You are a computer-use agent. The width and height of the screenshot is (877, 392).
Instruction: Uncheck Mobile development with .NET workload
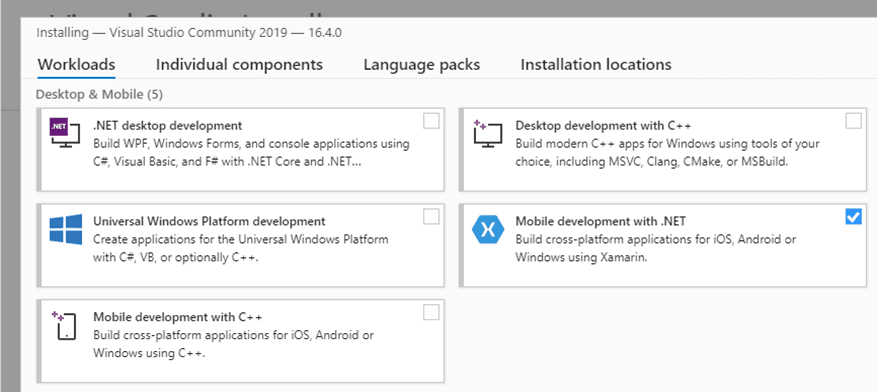[854, 216]
